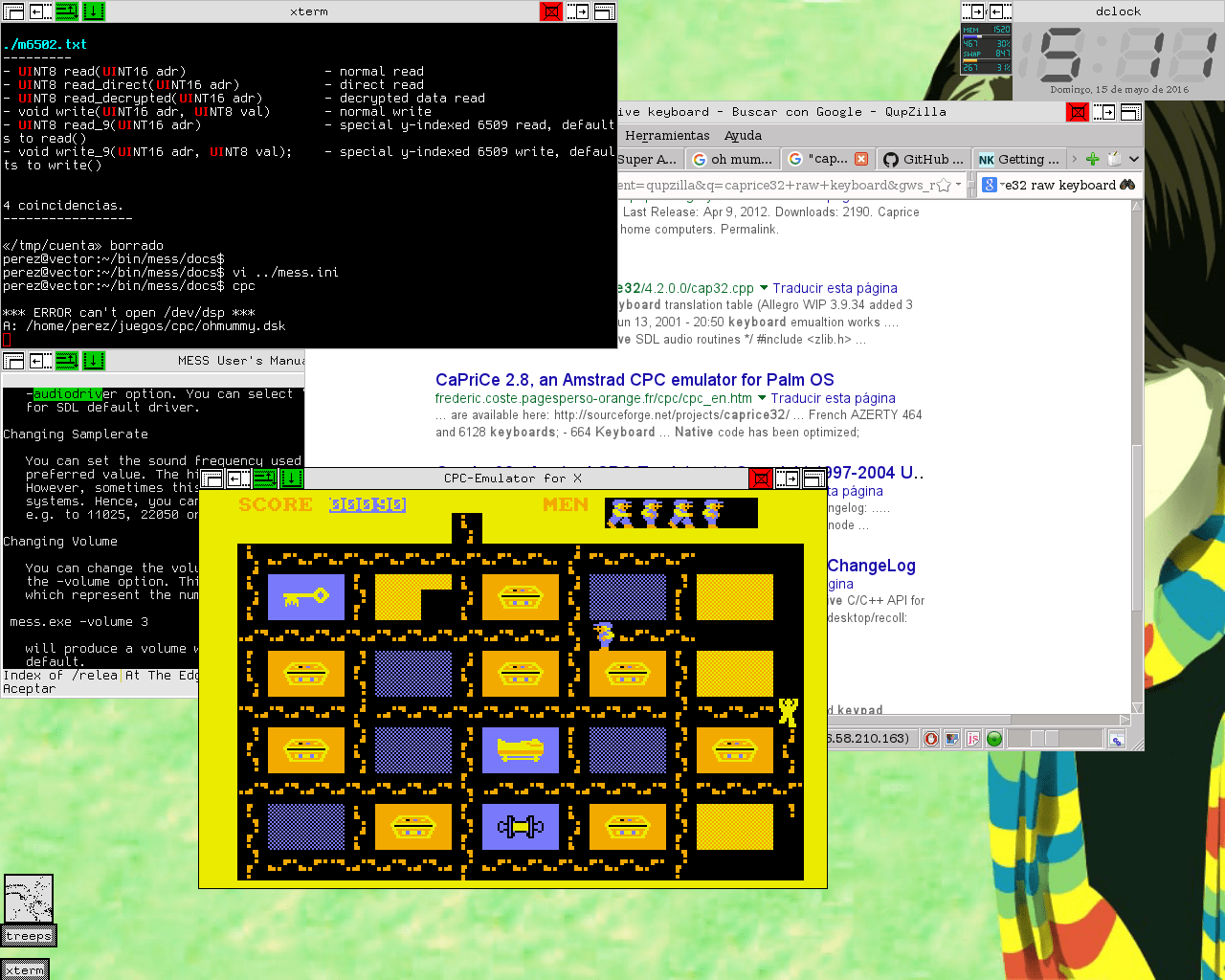
Task: Open the dropdown arrow beside the bookmark star
Action: [x=958, y=185]
